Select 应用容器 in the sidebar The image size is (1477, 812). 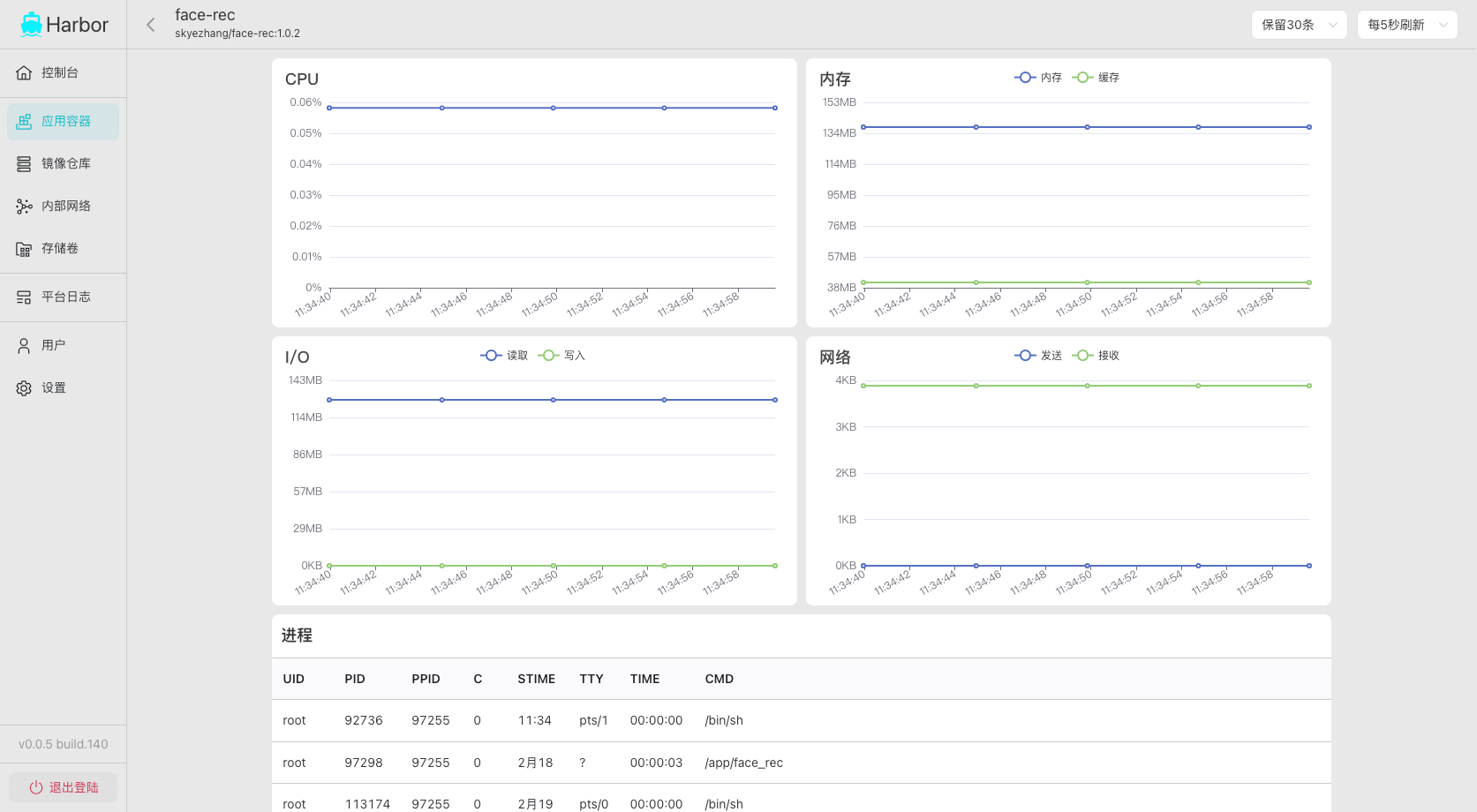click(x=63, y=122)
